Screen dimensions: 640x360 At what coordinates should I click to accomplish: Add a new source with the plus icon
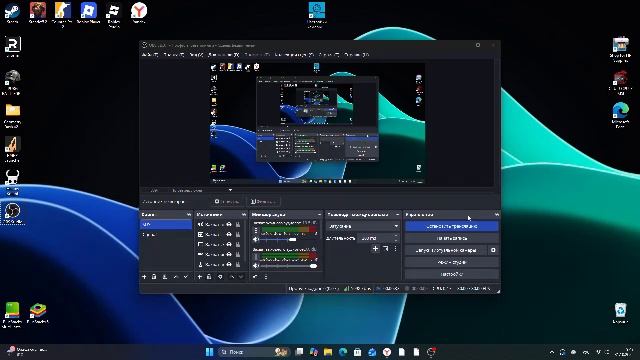pyautogui.click(x=200, y=277)
